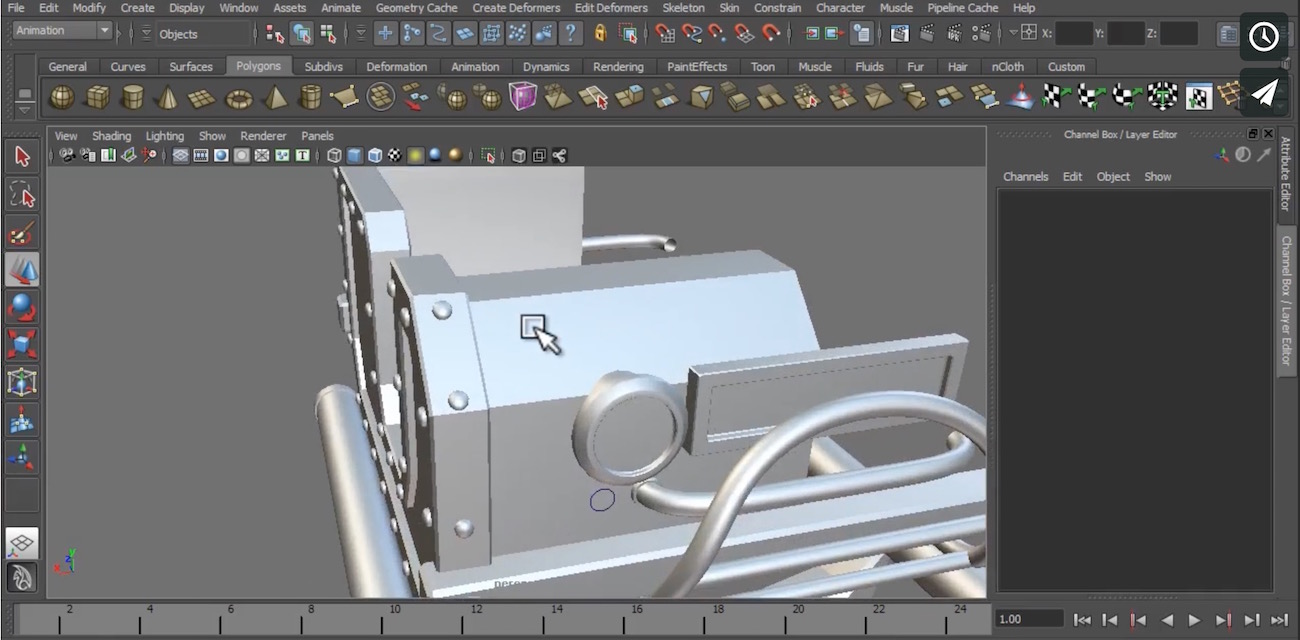Image resolution: width=1300 pixels, height=640 pixels.
Task: Enable smooth shade all in viewport
Action: 354,156
